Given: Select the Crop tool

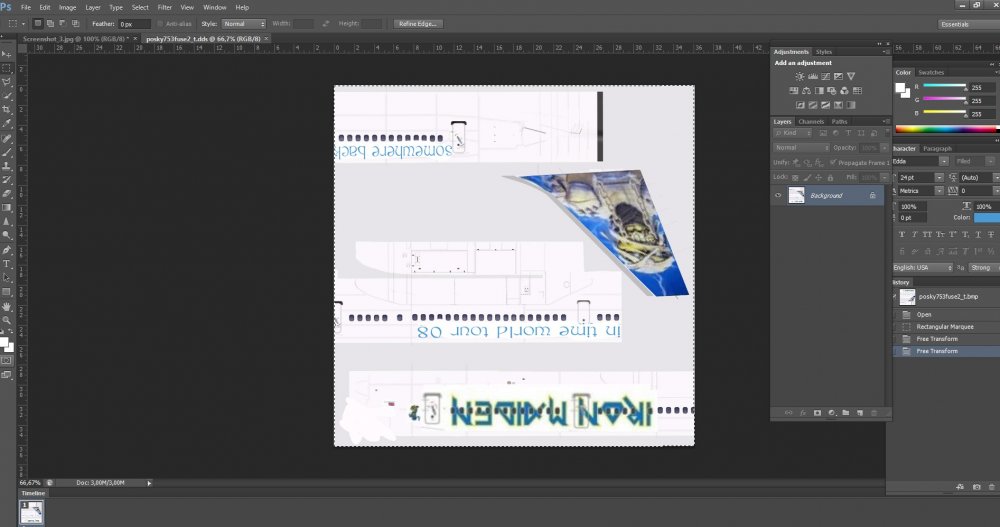Looking at the screenshot, I should coord(7,109).
